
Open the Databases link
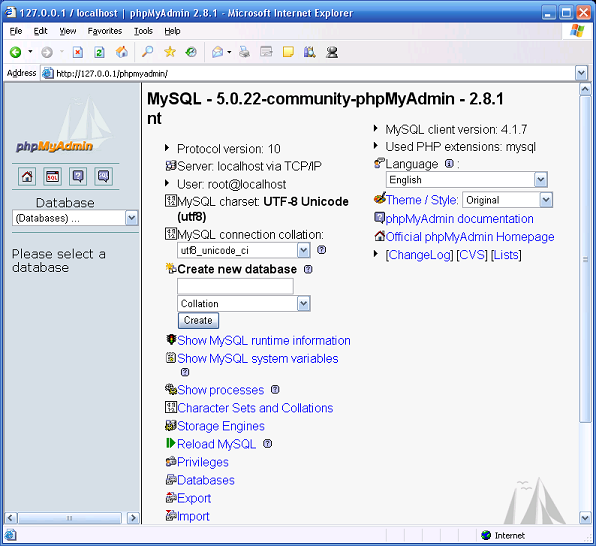point(206,480)
